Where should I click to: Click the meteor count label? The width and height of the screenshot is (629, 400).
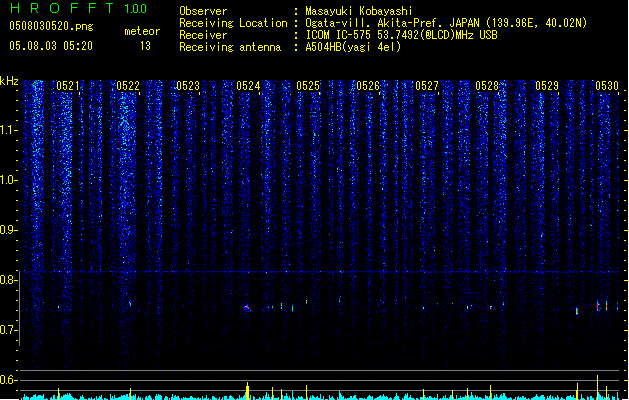click(142, 31)
